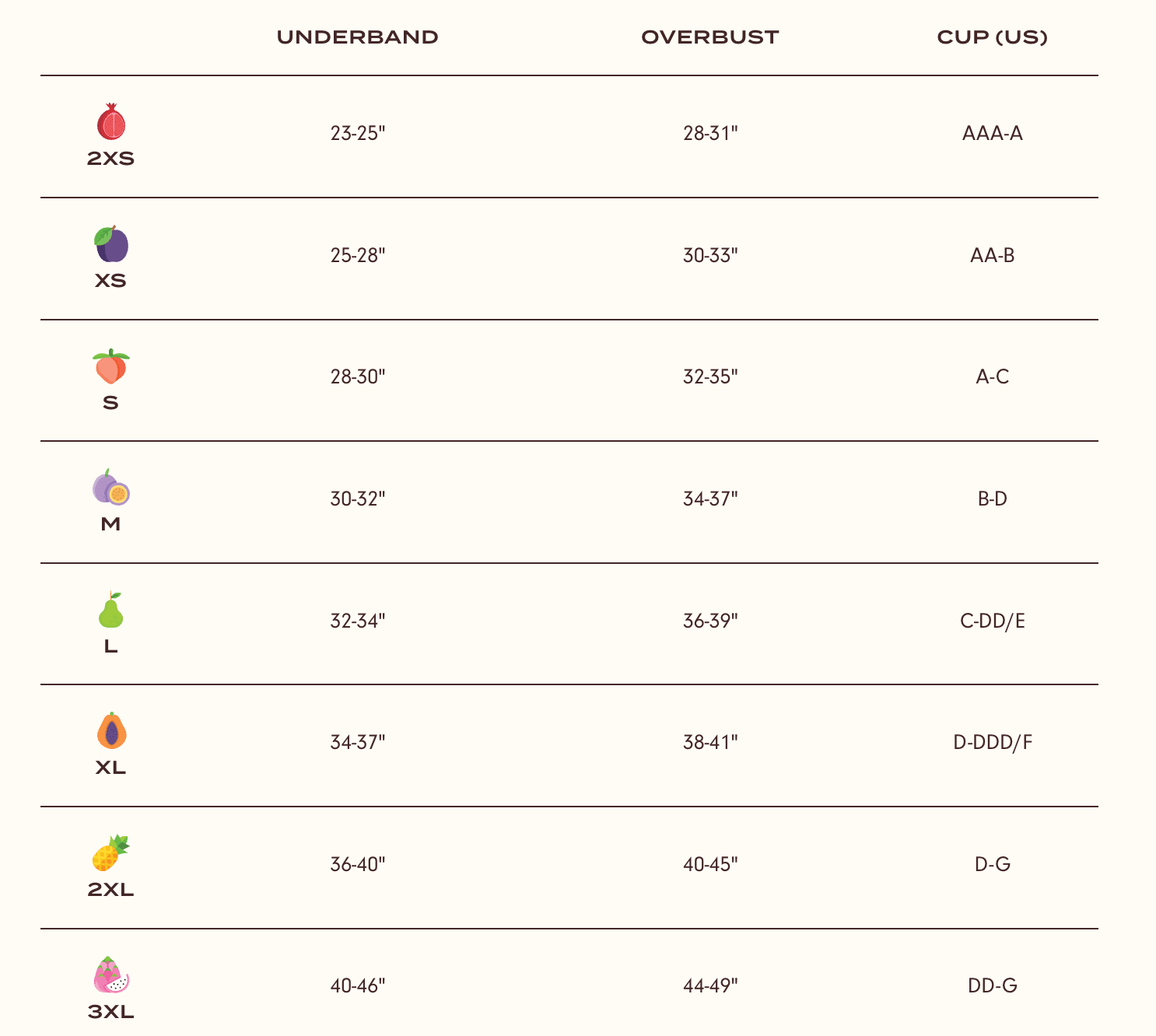
Task: Select the pear icon for L
Action: click(111, 611)
